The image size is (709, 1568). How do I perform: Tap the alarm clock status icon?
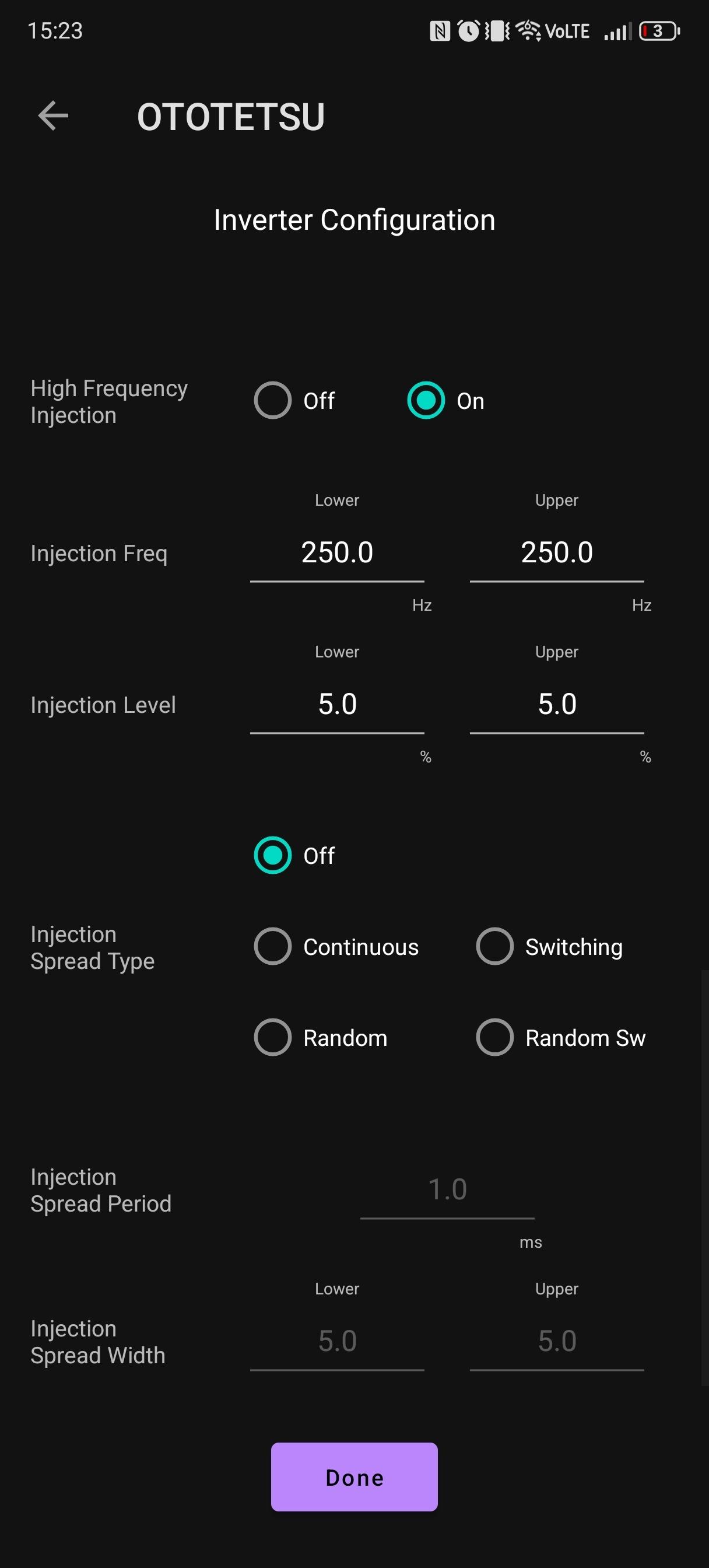(x=468, y=30)
